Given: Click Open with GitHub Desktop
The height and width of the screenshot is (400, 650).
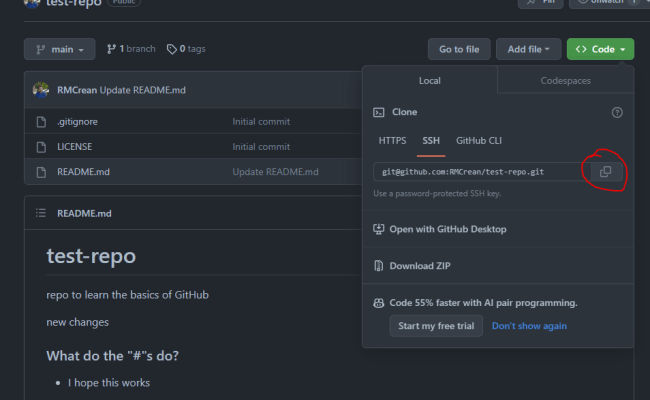Looking at the screenshot, I should [448, 229].
